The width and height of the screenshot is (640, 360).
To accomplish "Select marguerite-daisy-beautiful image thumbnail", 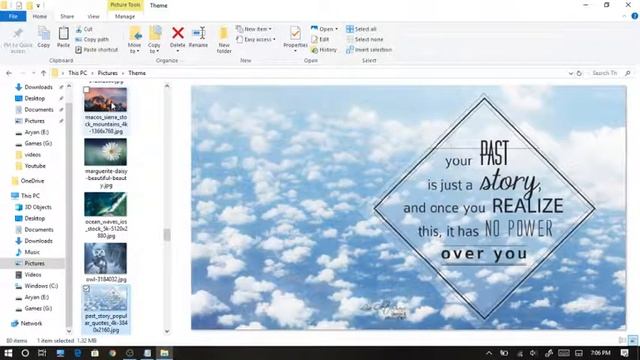I will coord(105,152).
